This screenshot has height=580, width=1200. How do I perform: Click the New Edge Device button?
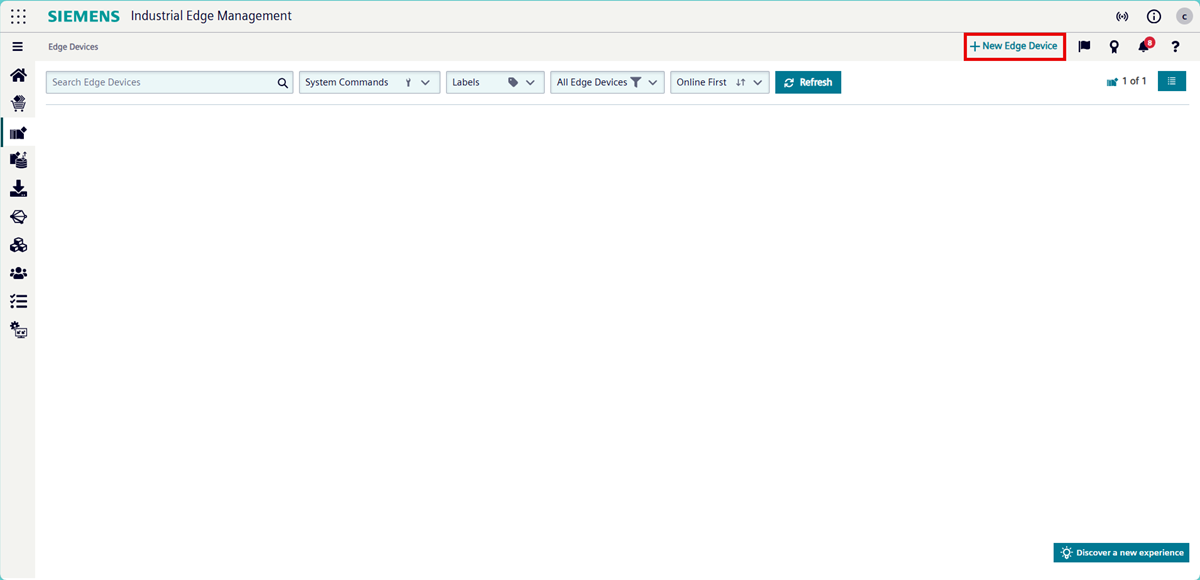1014,47
